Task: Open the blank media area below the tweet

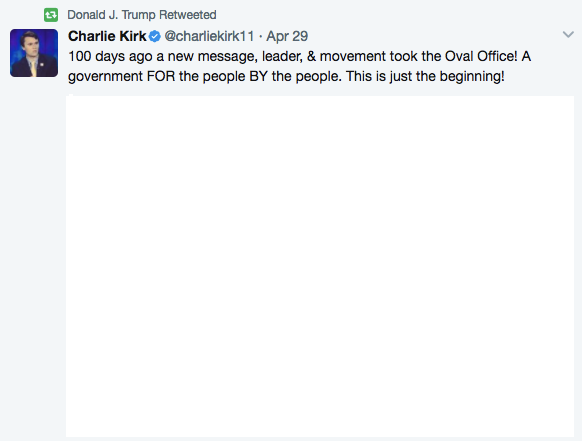Action: pyautogui.click(x=320, y=266)
